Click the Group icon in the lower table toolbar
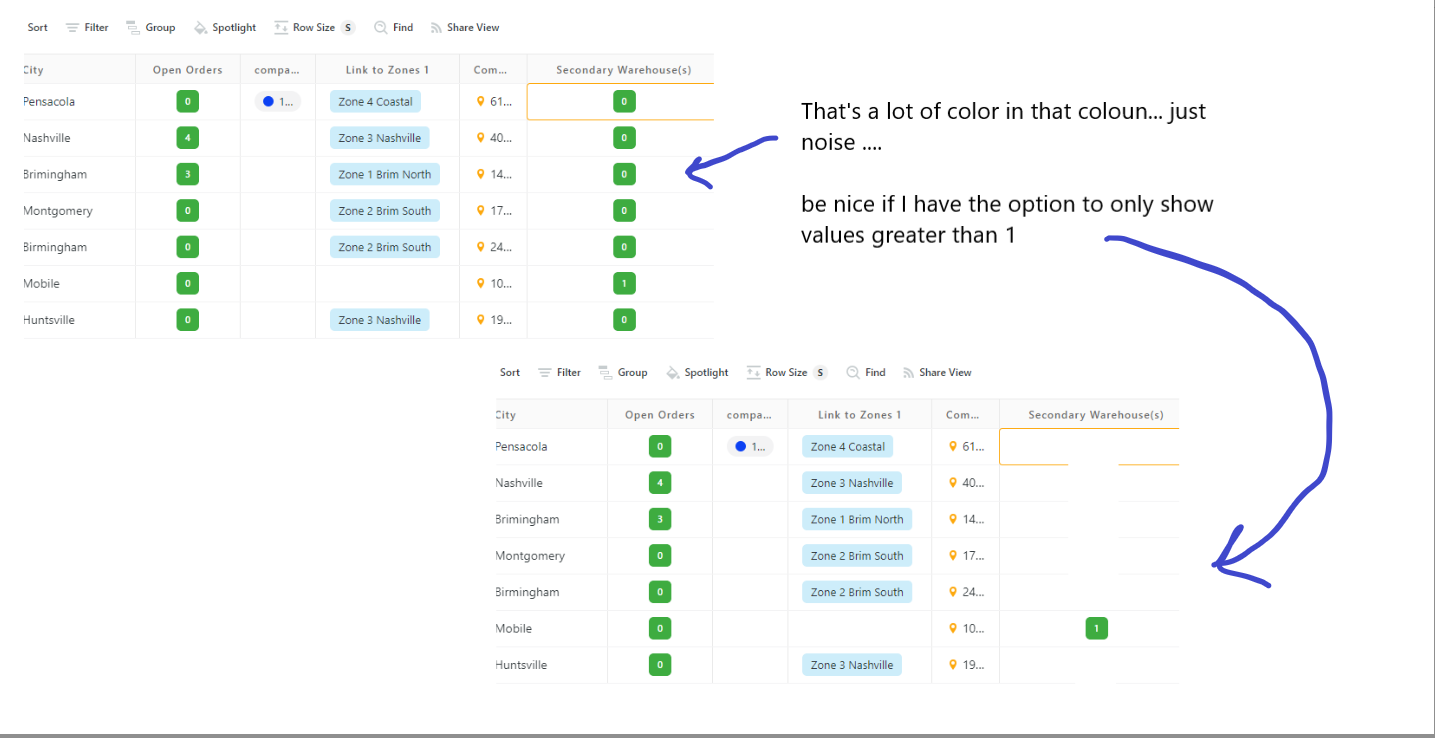 click(x=605, y=373)
